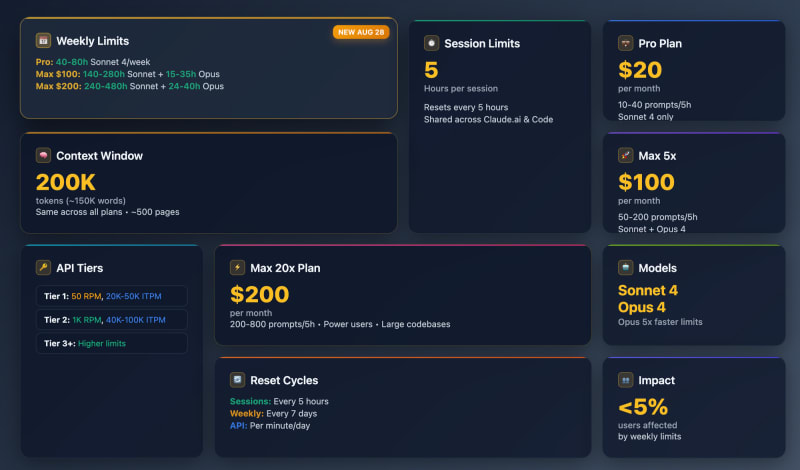Click the brain icon beside Context Window
This screenshot has height=470, width=800.
pyautogui.click(x=43, y=155)
